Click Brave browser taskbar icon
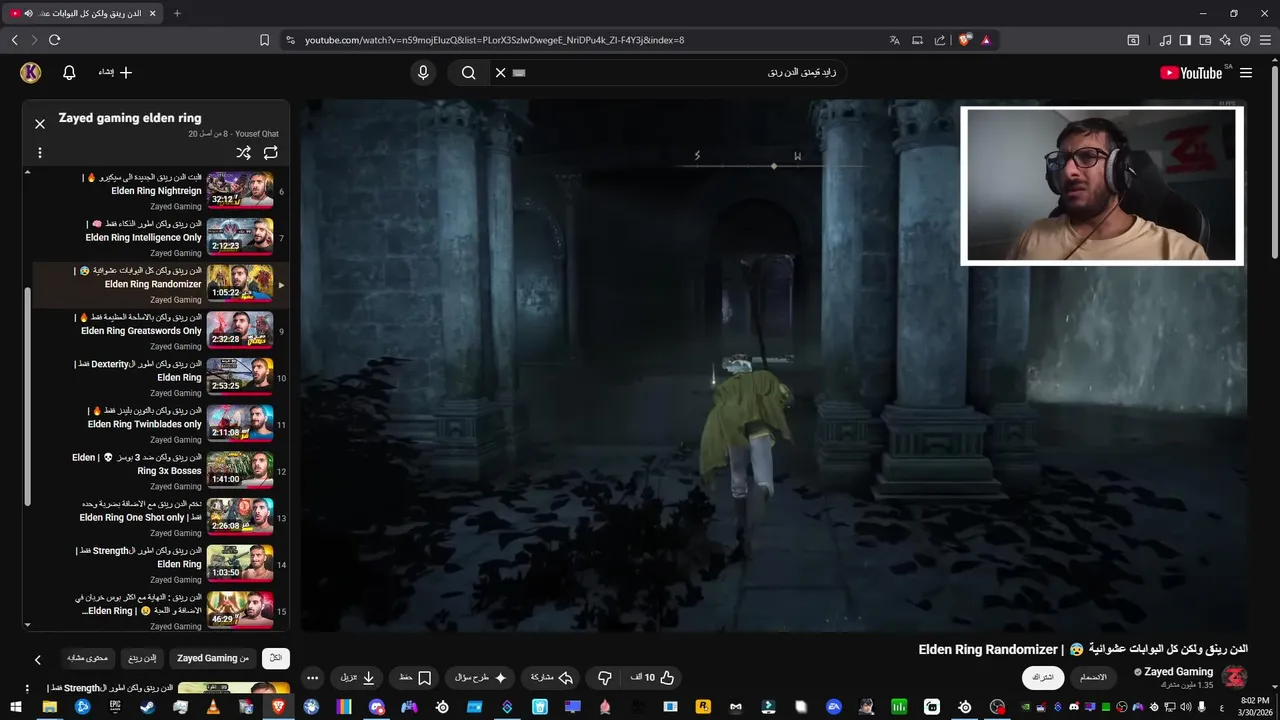1280x720 pixels. click(x=278, y=707)
